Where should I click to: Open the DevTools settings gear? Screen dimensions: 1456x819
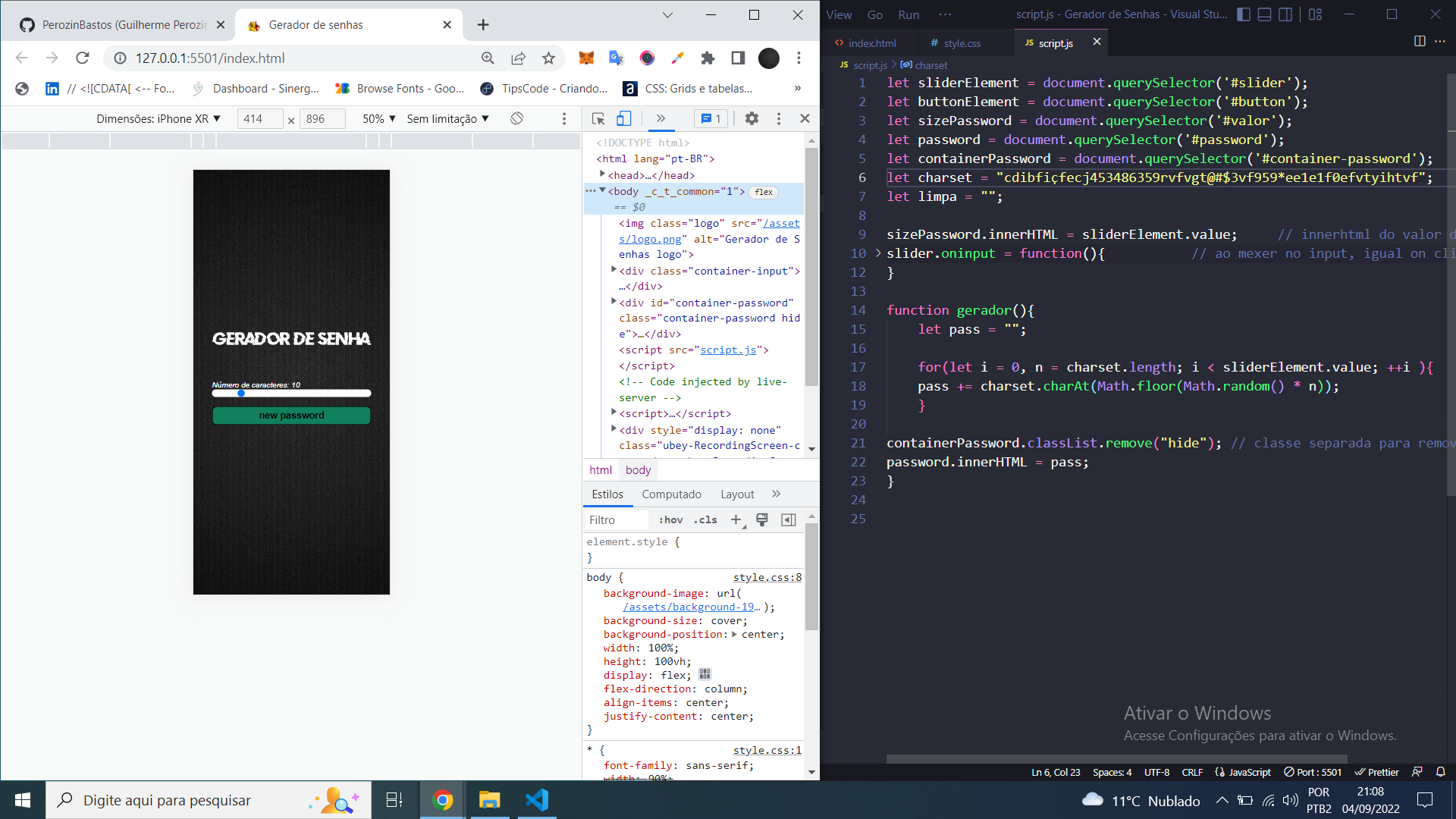click(x=752, y=118)
